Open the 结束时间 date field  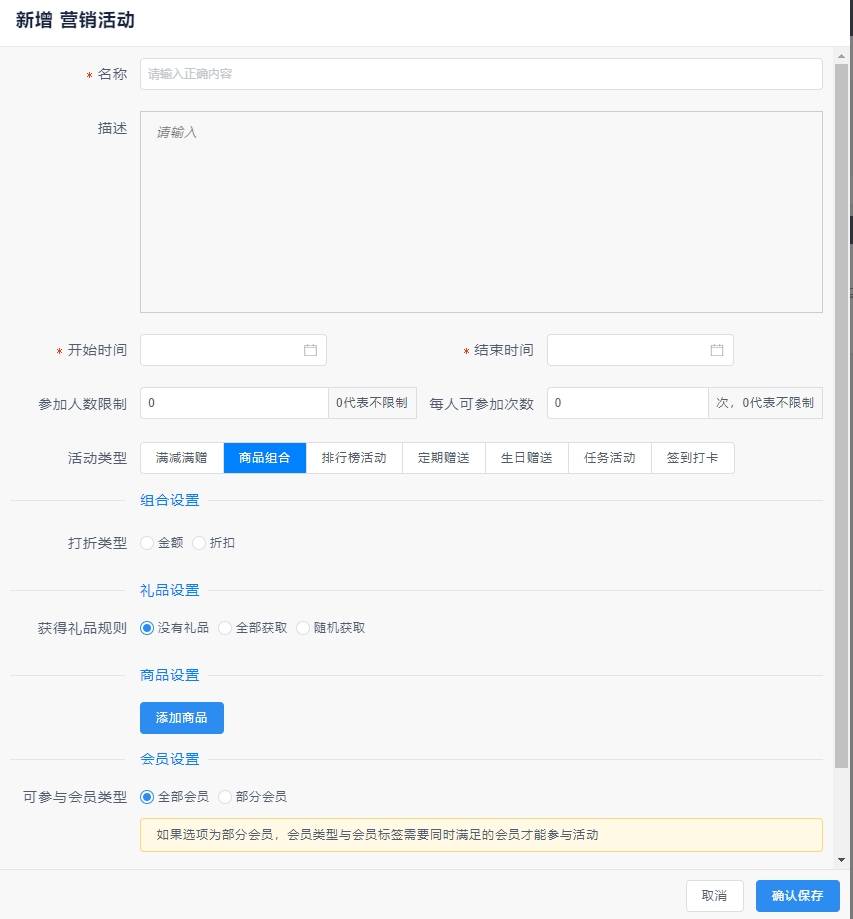point(640,350)
